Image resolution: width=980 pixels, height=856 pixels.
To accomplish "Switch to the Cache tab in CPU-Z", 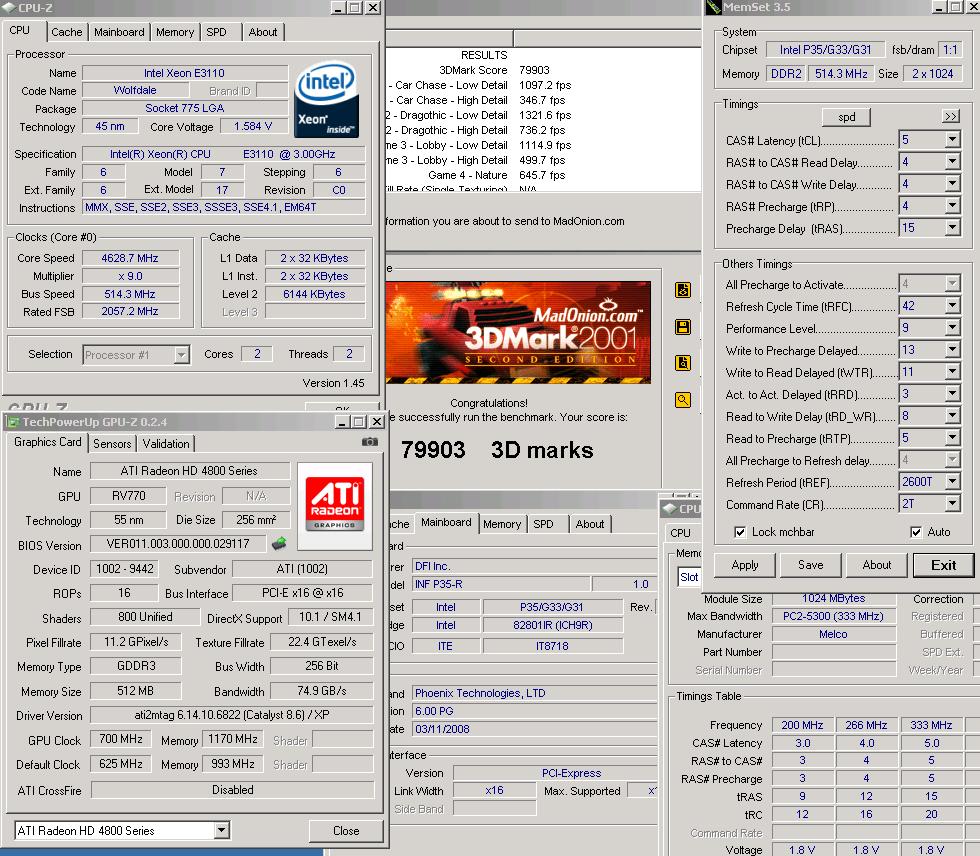I will [66, 32].
